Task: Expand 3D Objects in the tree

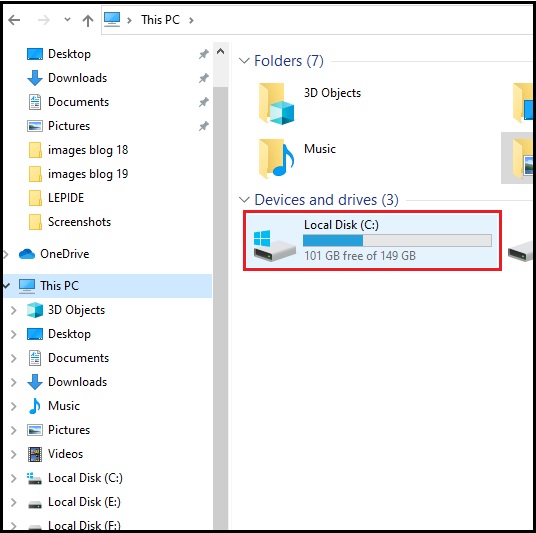Action: (14, 310)
